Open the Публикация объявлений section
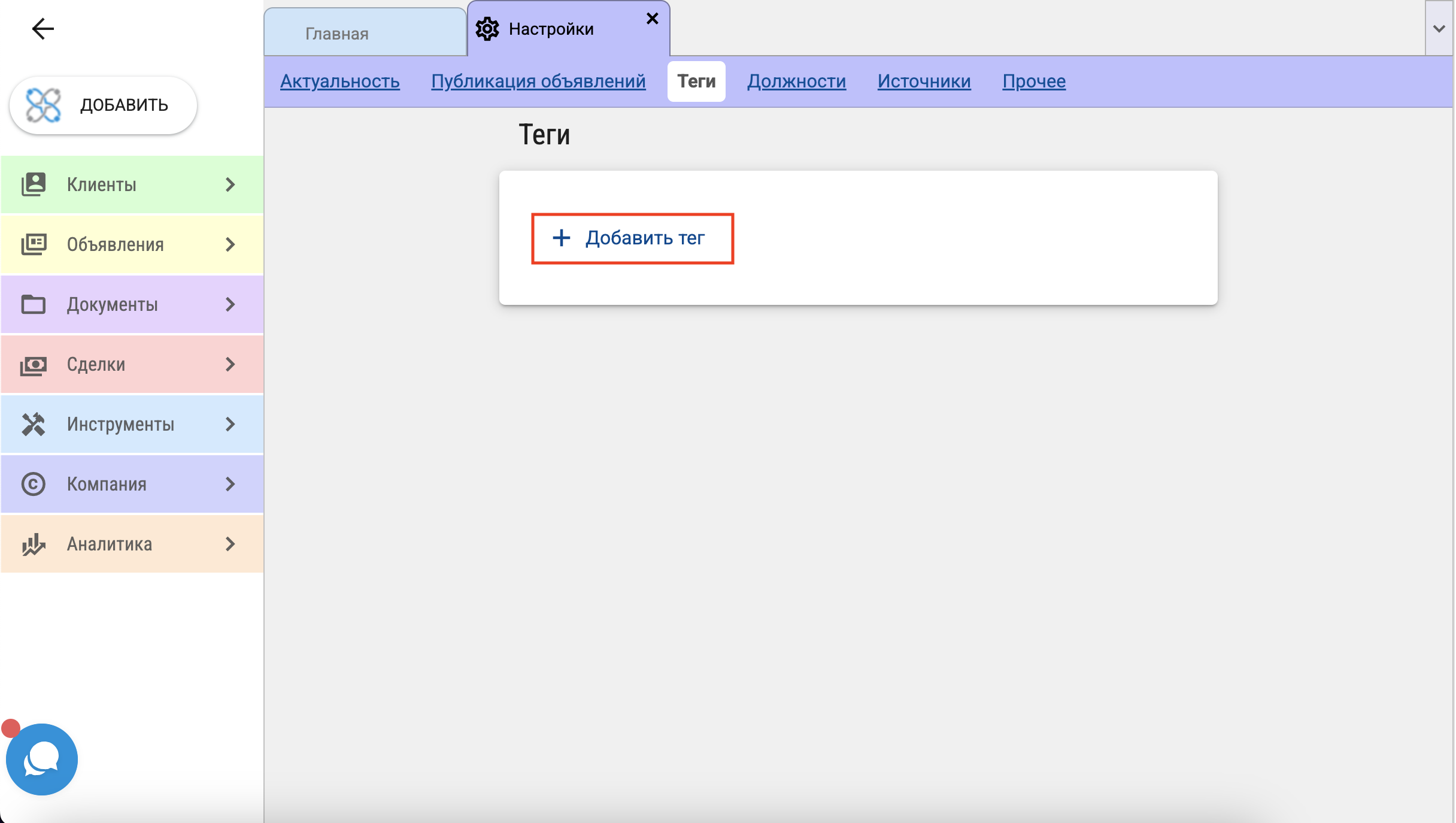 pyautogui.click(x=538, y=81)
